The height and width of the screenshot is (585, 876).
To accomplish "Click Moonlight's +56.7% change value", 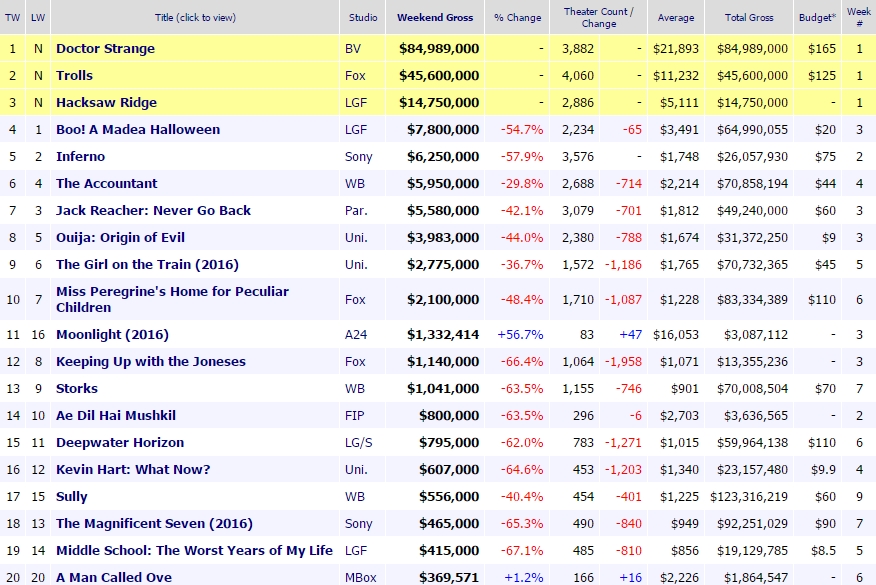I will click(520, 335).
